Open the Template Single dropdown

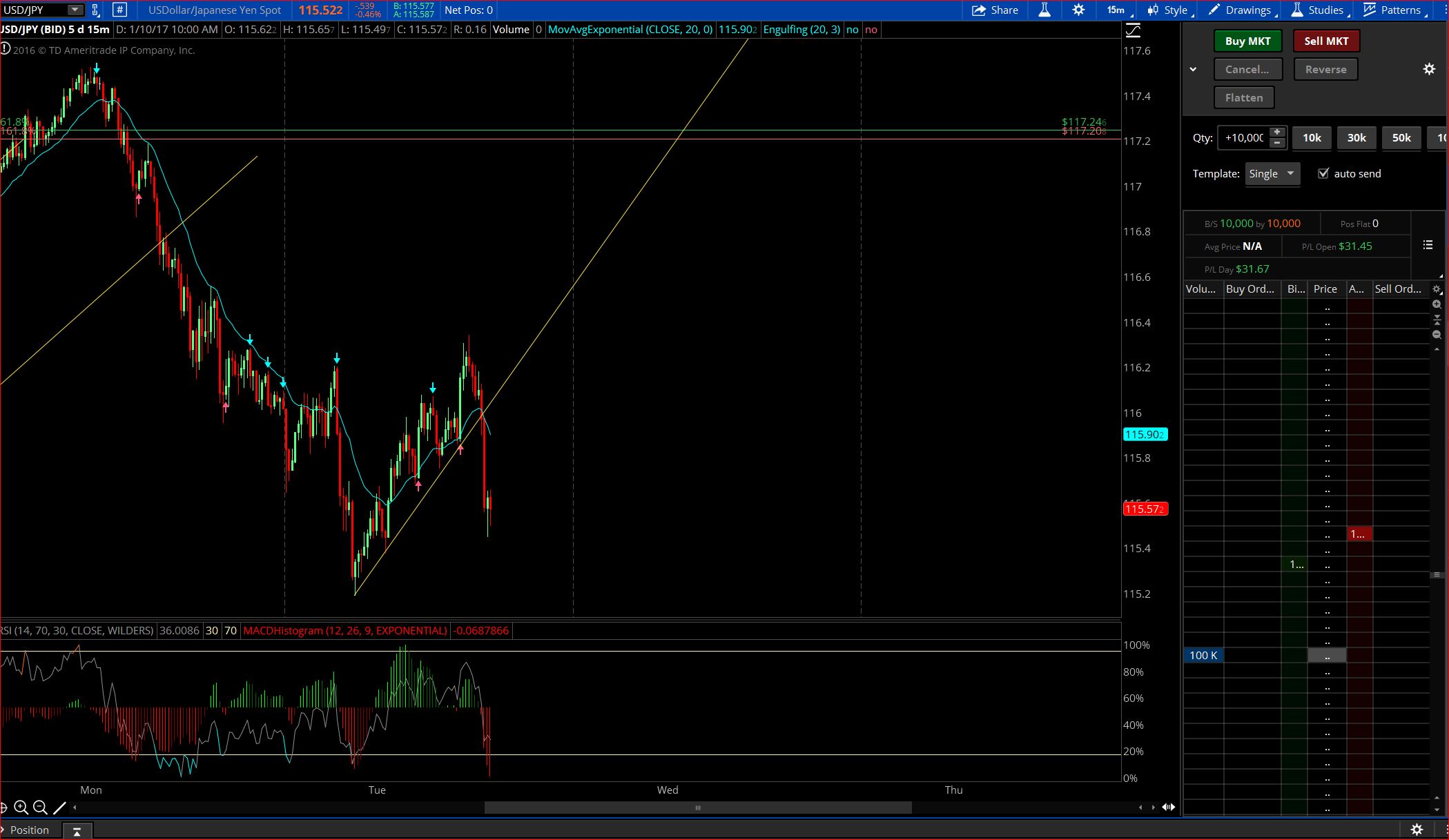1272,173
